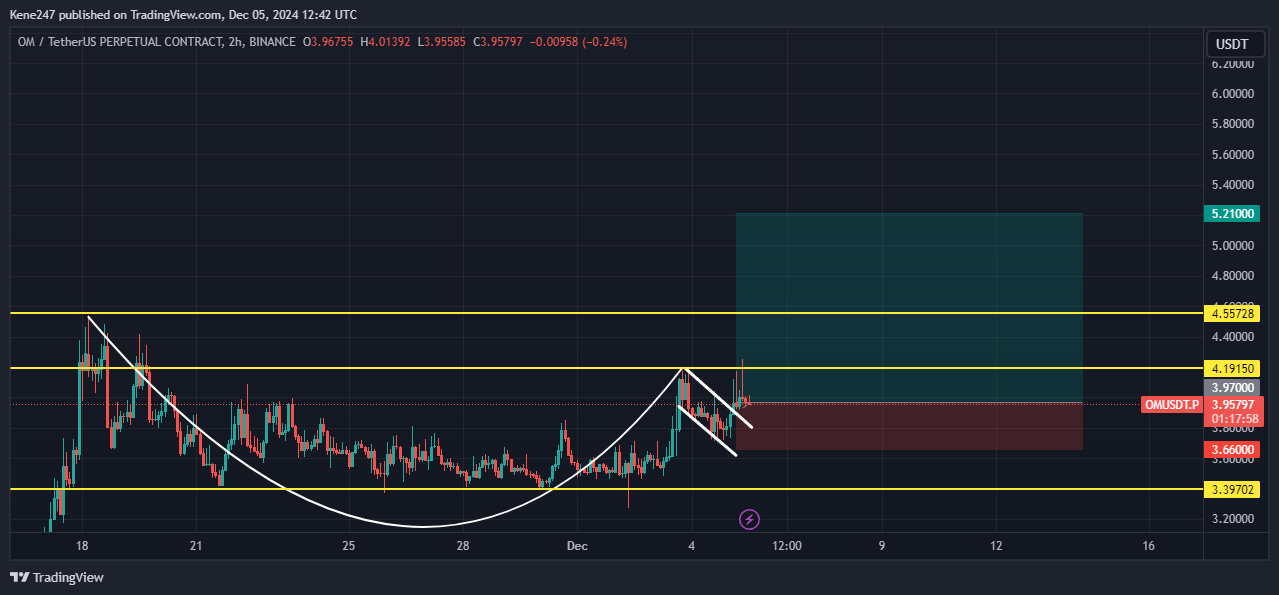The height and width of the screenshot is (595, 1279).
Task: Click the 12:00 label on time axis
Action: [787, 546]
